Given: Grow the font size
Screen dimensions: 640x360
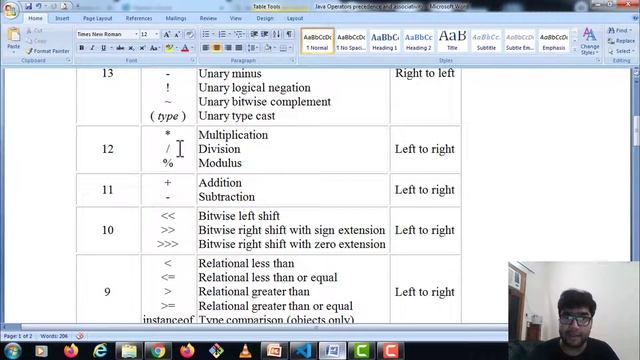Looking at the screenshot, I should [x=167, y=35].
